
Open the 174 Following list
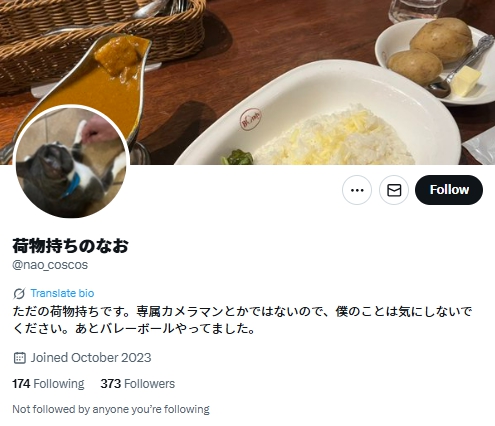48,384
